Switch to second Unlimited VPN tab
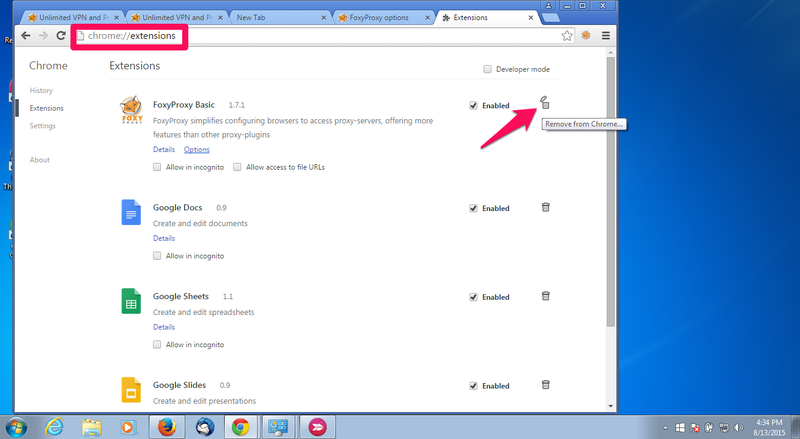The height and width of the screenshot is (439, 800). tap(177, 17)
